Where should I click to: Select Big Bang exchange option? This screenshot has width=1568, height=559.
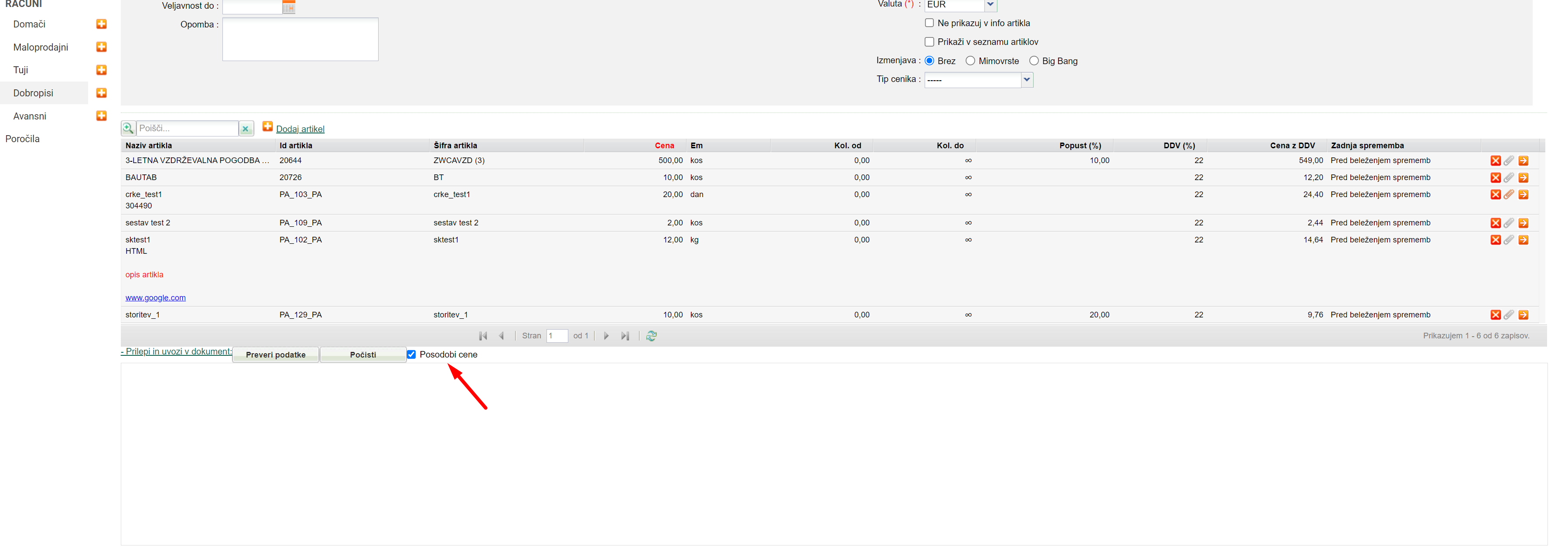[x=1034, y=61]
